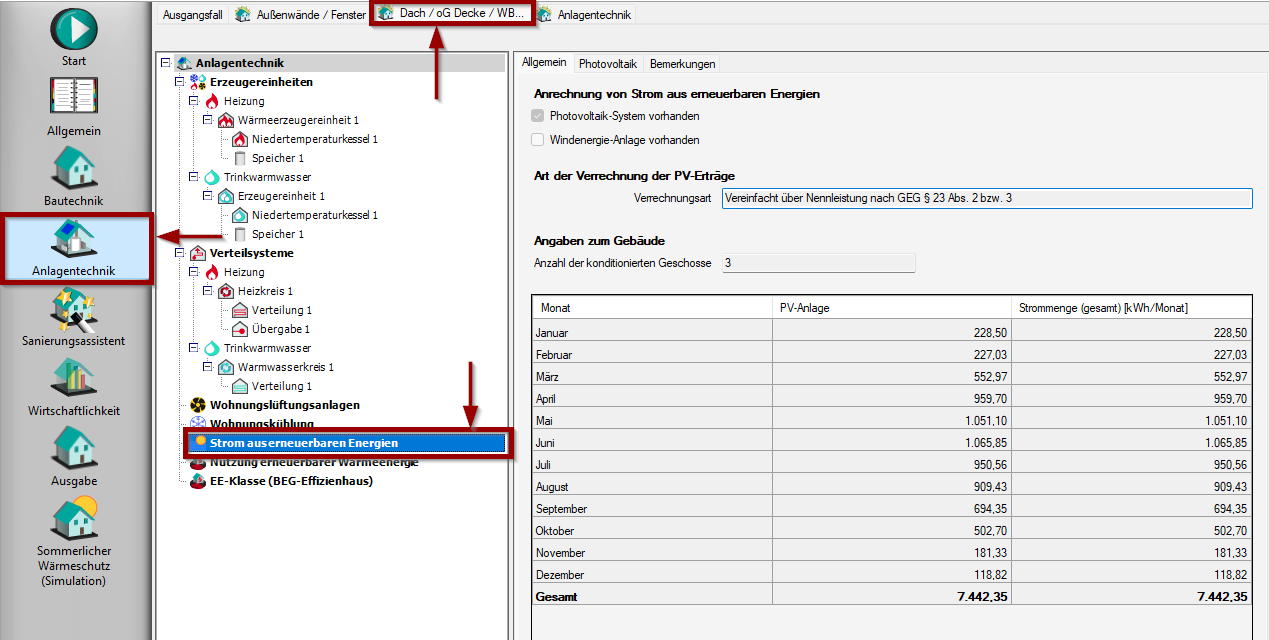Switch to the Bemerkungen tab
This screenshot has height=640, width=1269.
coord(682,64)
